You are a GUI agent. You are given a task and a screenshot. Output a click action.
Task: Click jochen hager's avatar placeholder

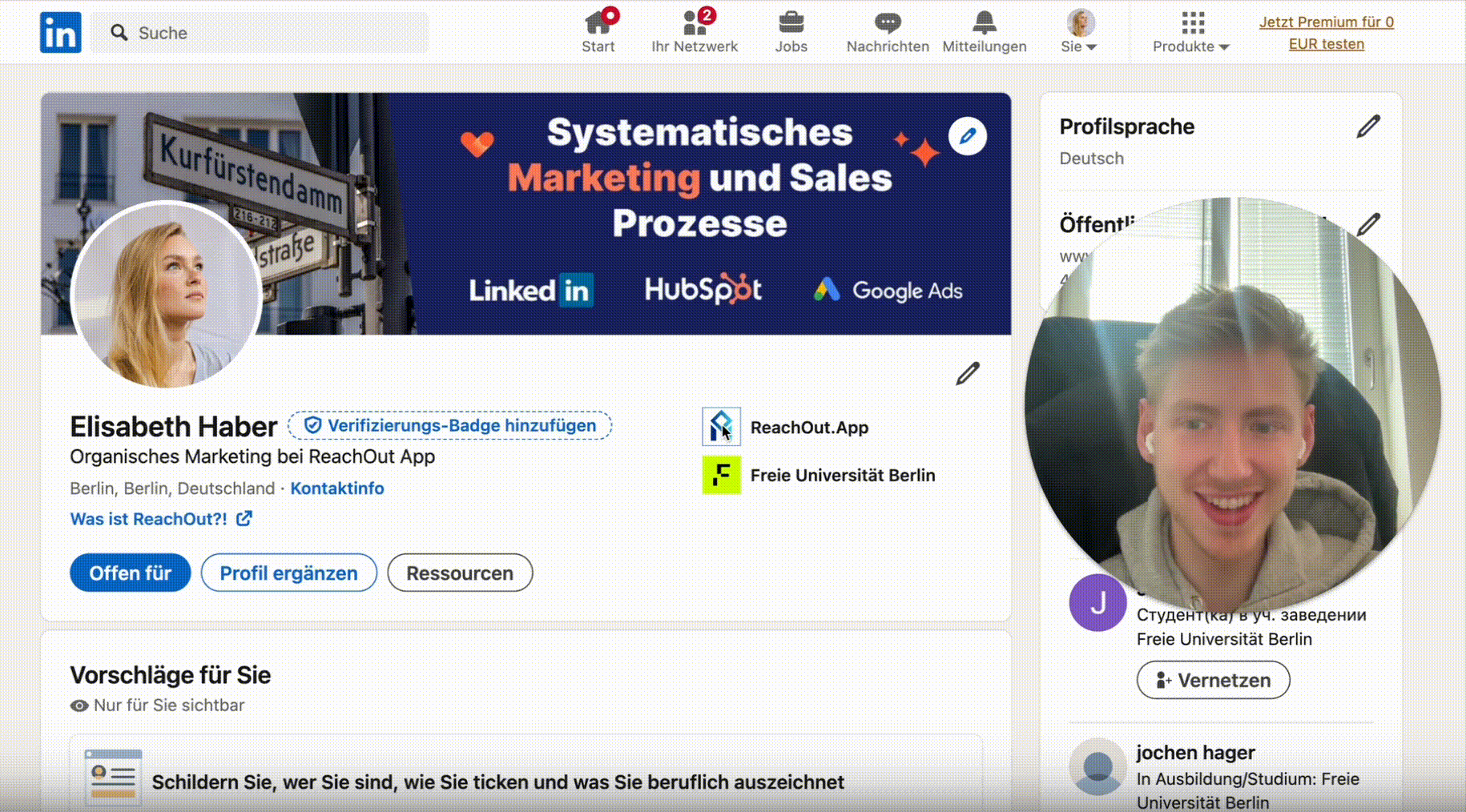tap(1097, 766)
